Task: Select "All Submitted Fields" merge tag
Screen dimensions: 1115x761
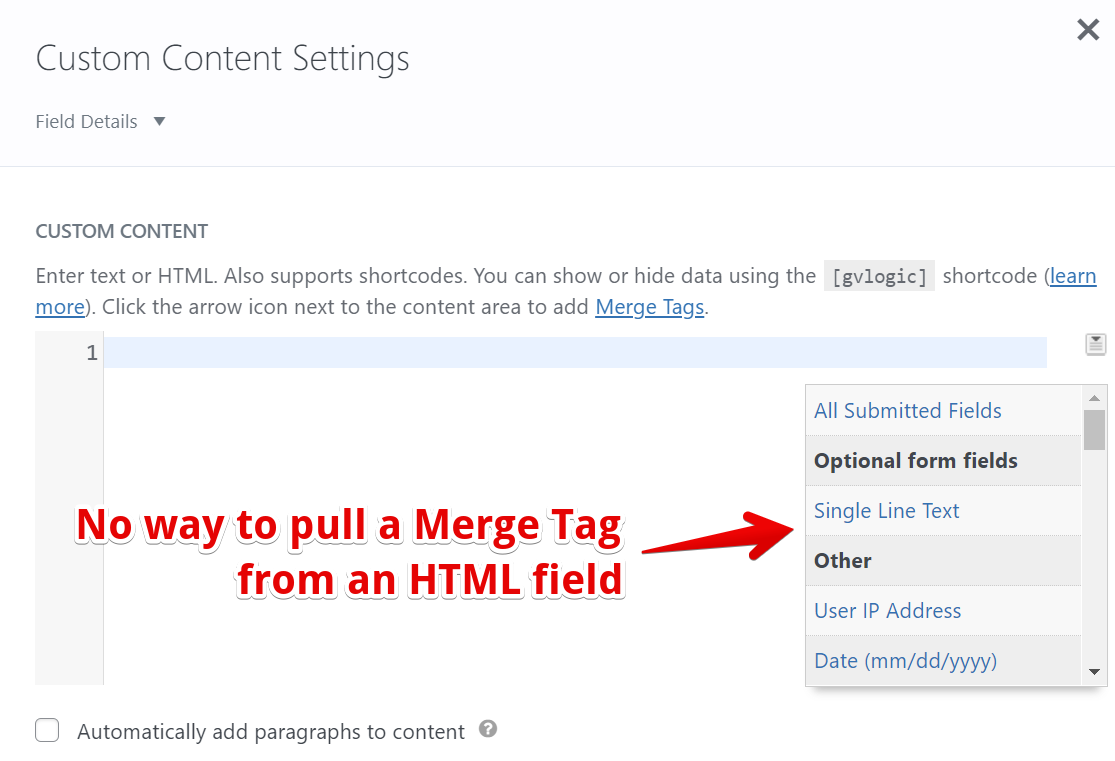Action: click(907, 410)
